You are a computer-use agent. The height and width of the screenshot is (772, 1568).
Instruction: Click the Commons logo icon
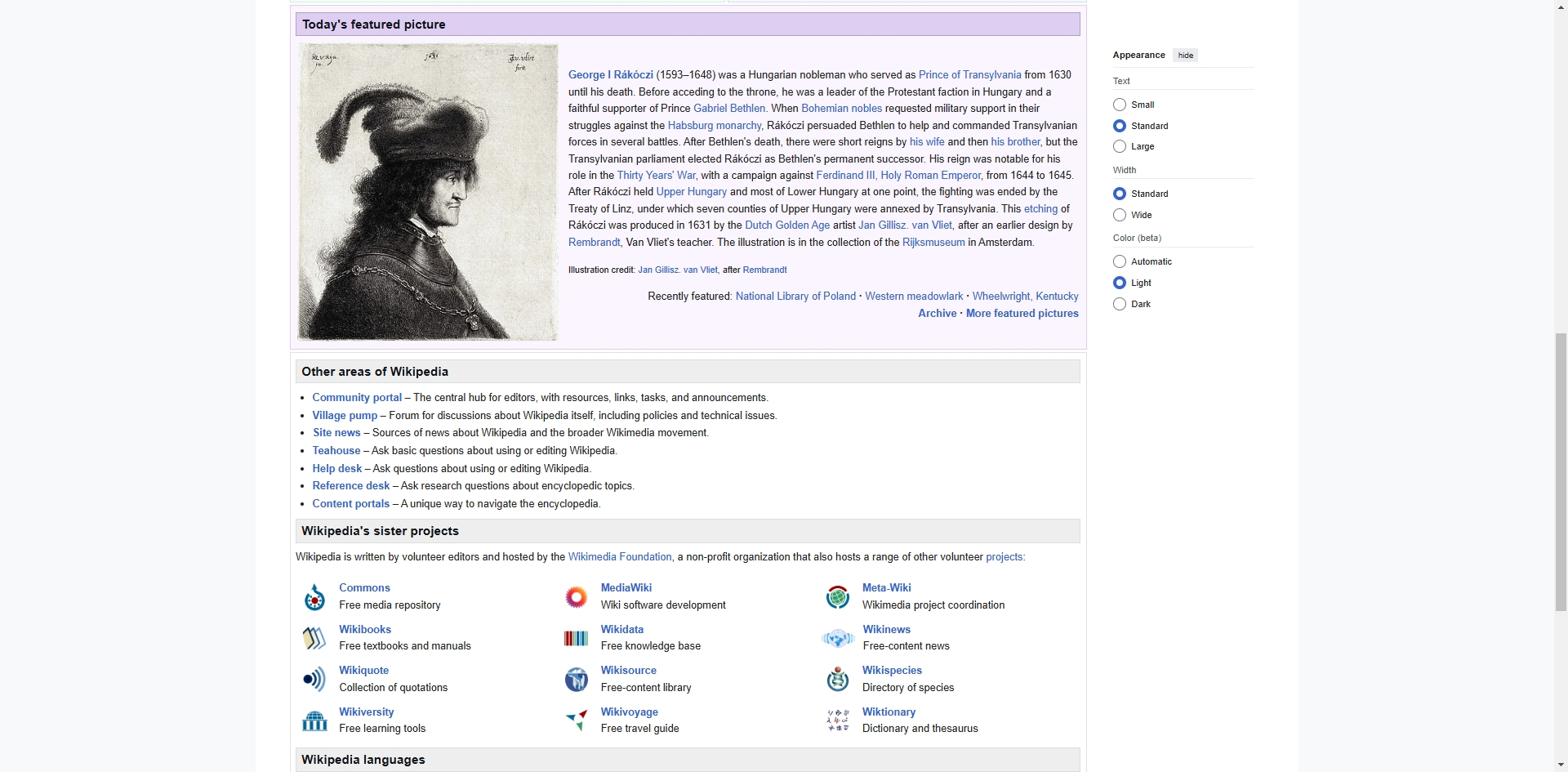pyautogui.click(x=314, y=597)
